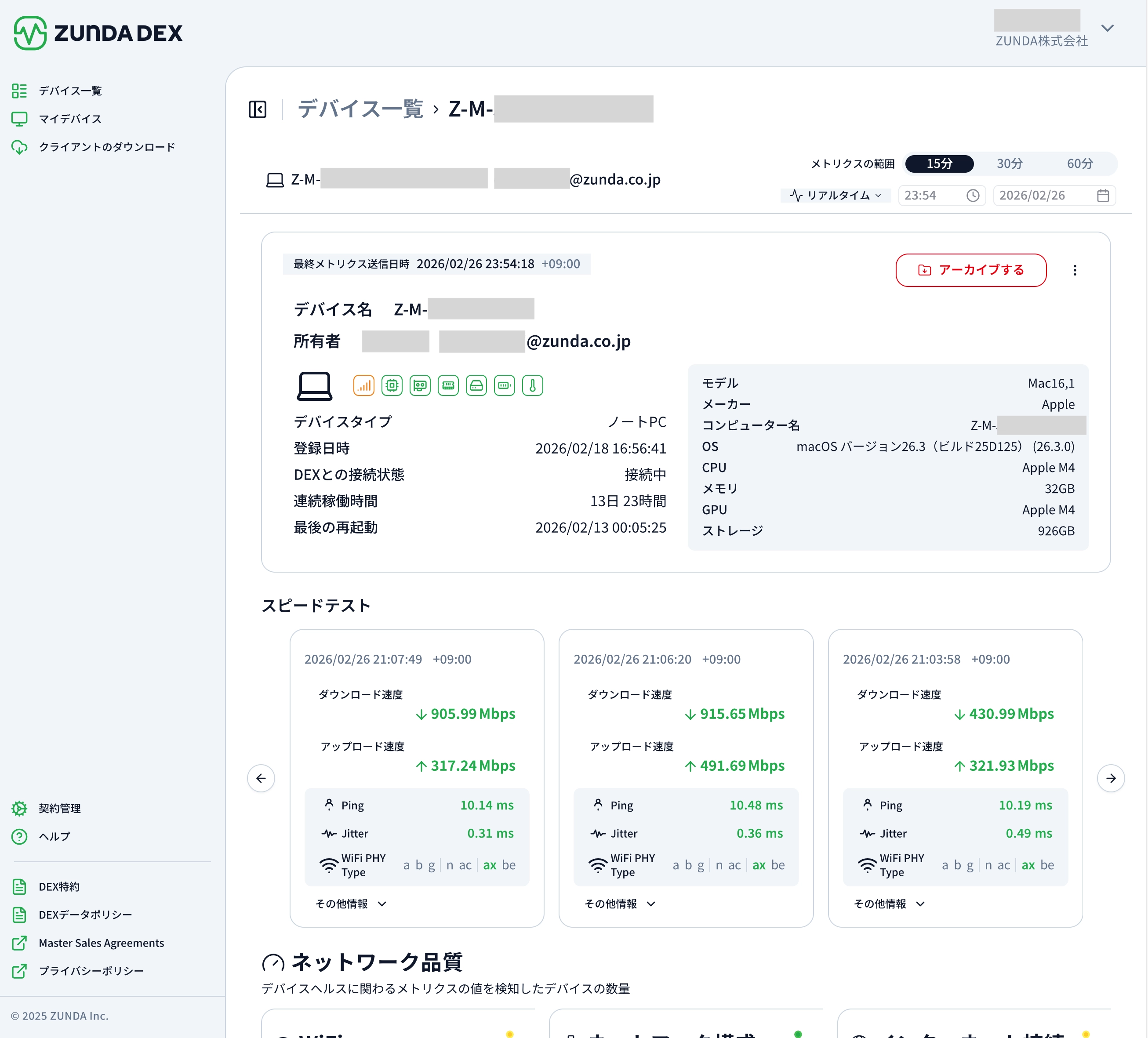Viewport: 1148px width, 1038px height.
Task: Click the storage drive status icon
Action: (476, 385)
